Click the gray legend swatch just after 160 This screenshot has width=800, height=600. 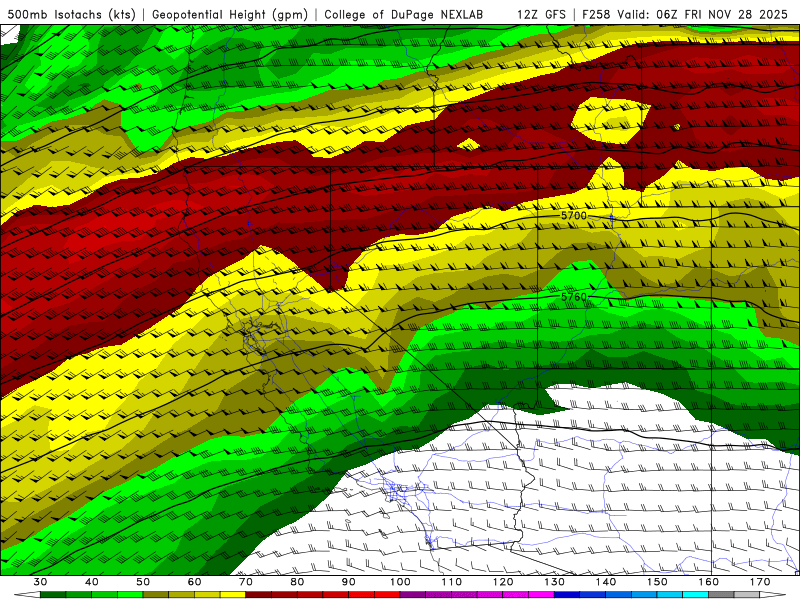(721, 595)
